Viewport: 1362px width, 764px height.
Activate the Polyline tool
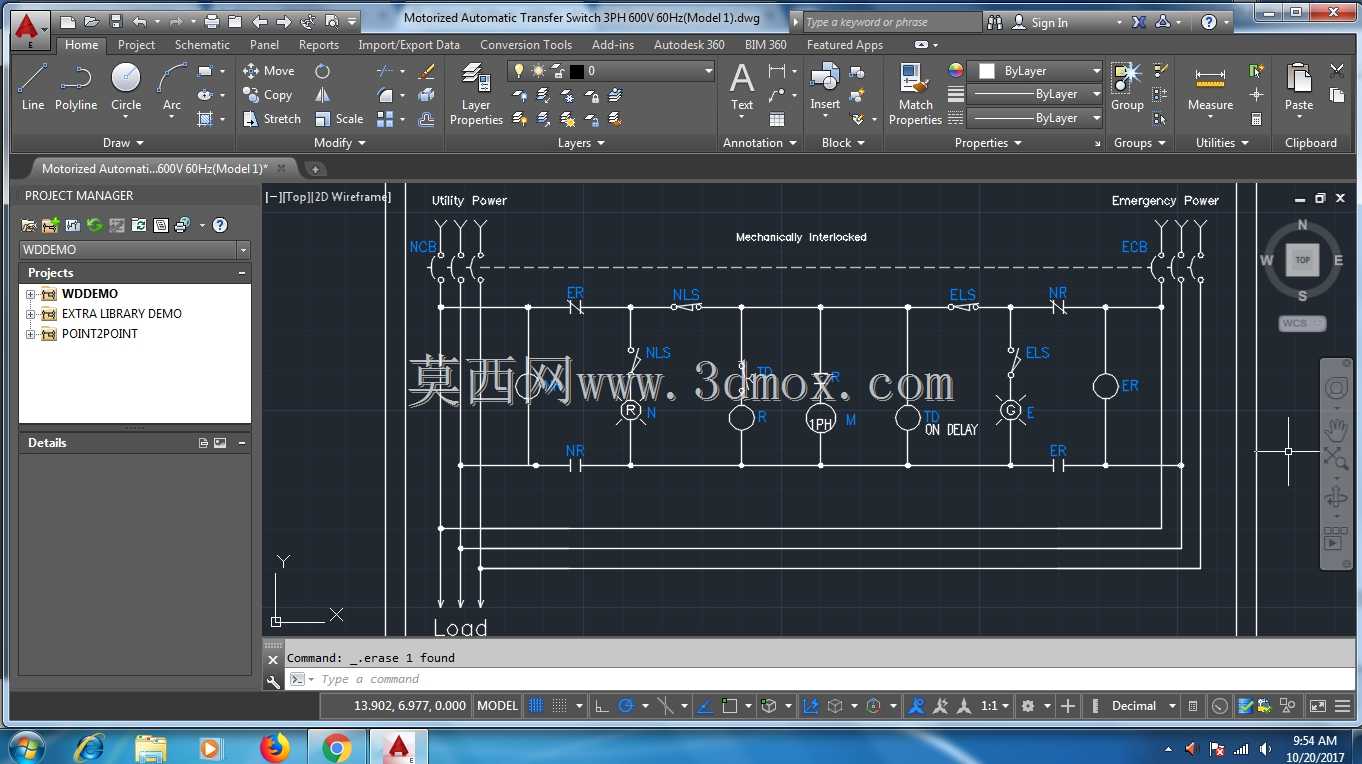76,87
